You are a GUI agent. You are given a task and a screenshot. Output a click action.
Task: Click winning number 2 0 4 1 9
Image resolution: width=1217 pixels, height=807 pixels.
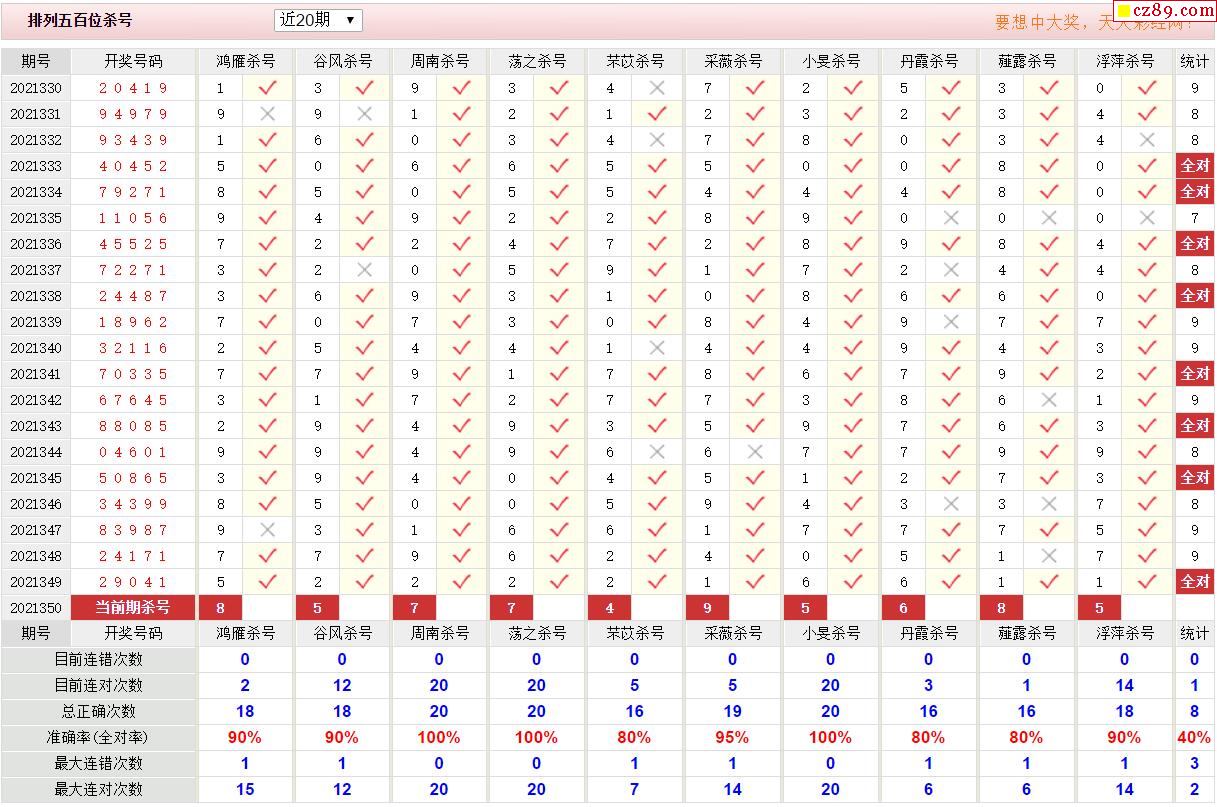click(133, 88)
